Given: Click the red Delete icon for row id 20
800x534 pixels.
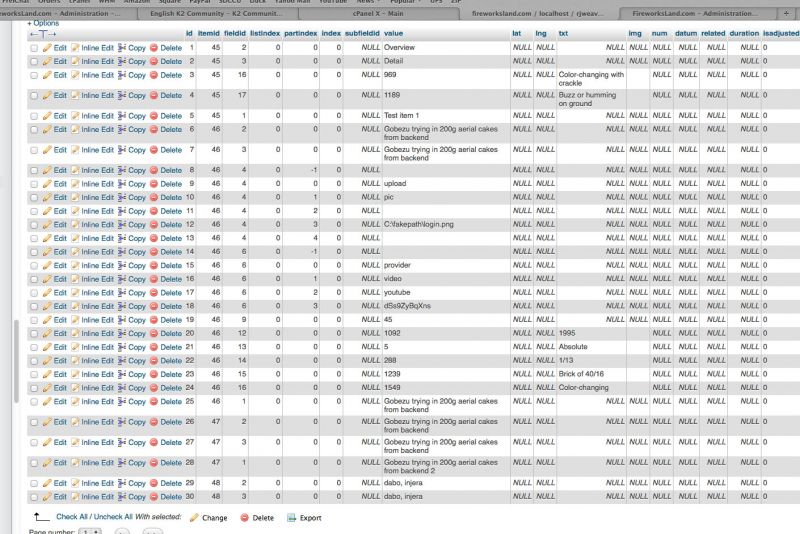Looking at the screenshot, I should tap(154, 334).
